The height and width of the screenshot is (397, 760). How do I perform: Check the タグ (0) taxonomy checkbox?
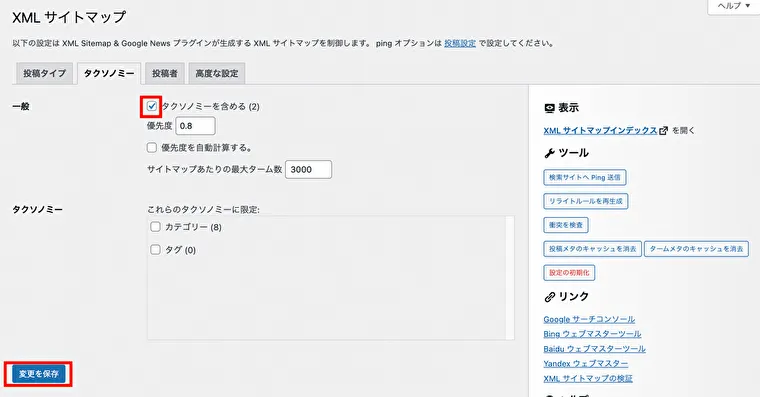155,250
